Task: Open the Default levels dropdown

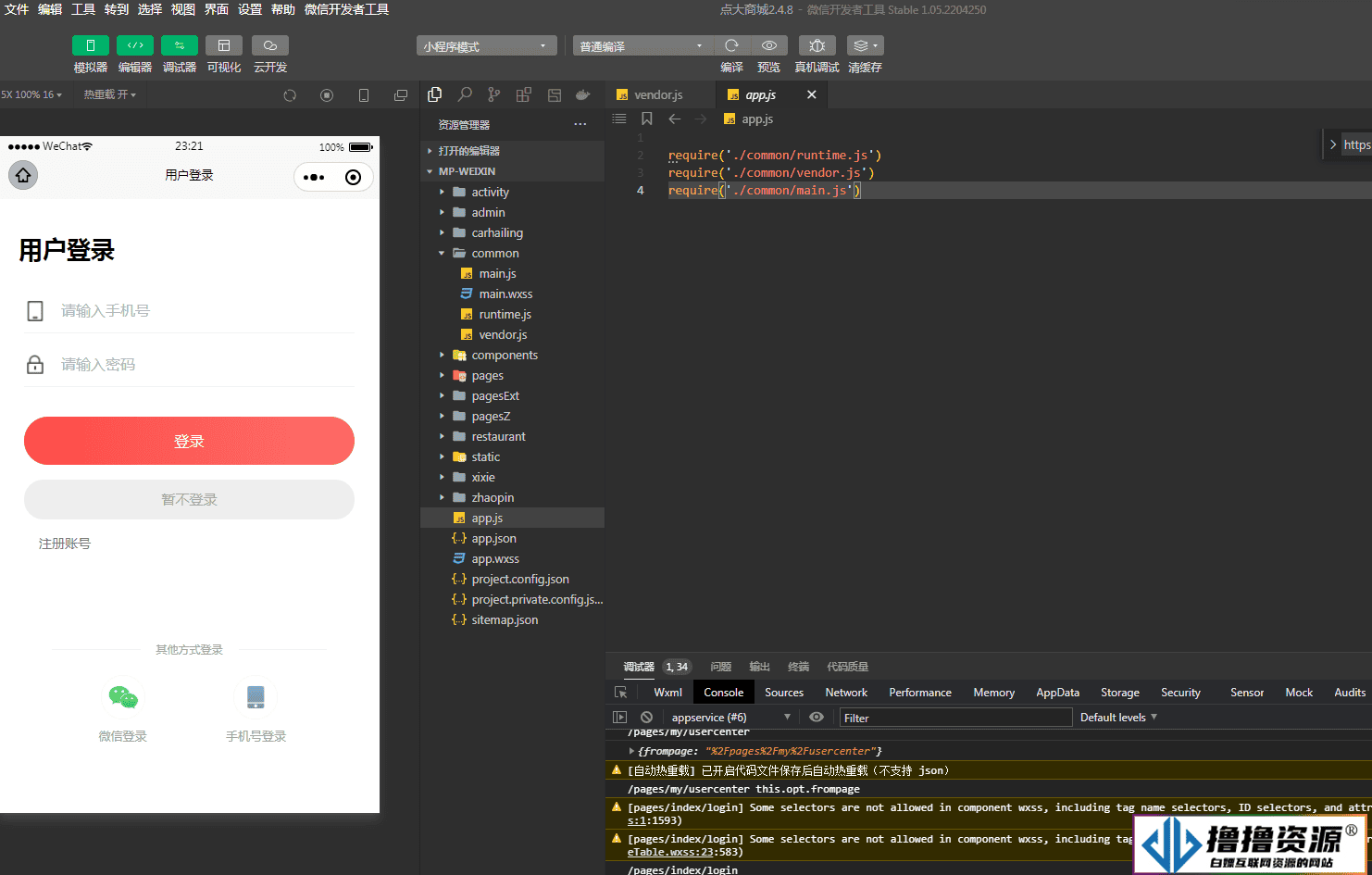Action: click(x=1118, y=717)
